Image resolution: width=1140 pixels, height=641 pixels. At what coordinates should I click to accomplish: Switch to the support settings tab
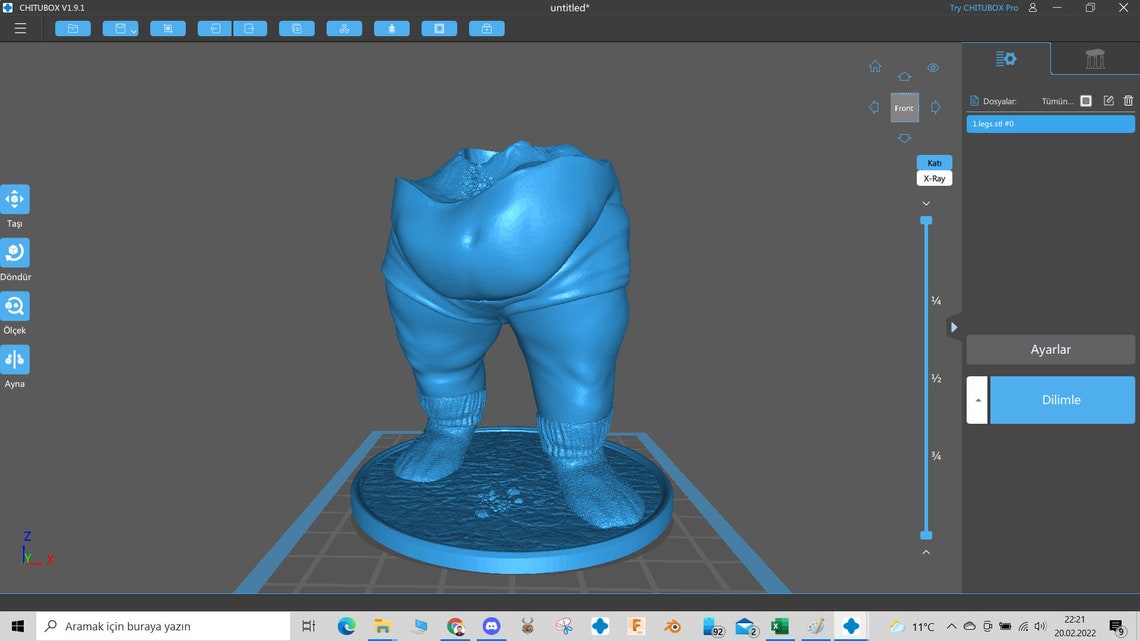(x=1094, y=59)
